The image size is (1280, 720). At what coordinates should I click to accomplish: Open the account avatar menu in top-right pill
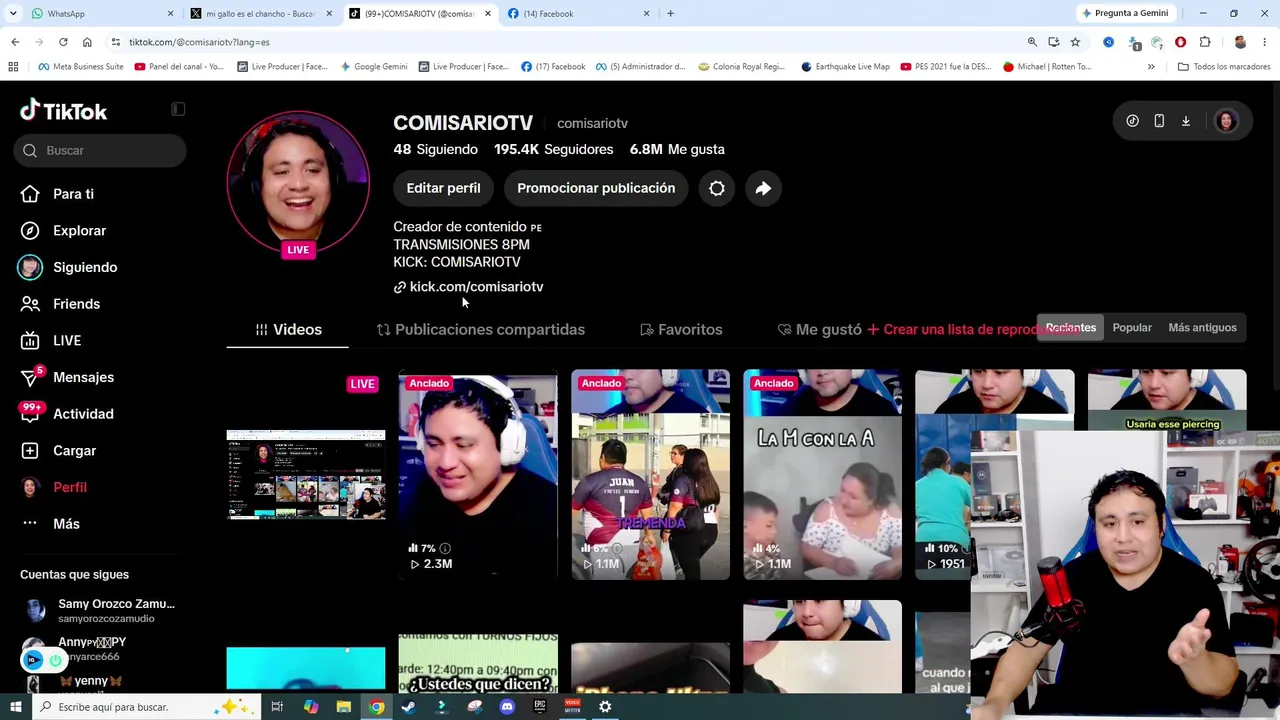coord(1226,121)
